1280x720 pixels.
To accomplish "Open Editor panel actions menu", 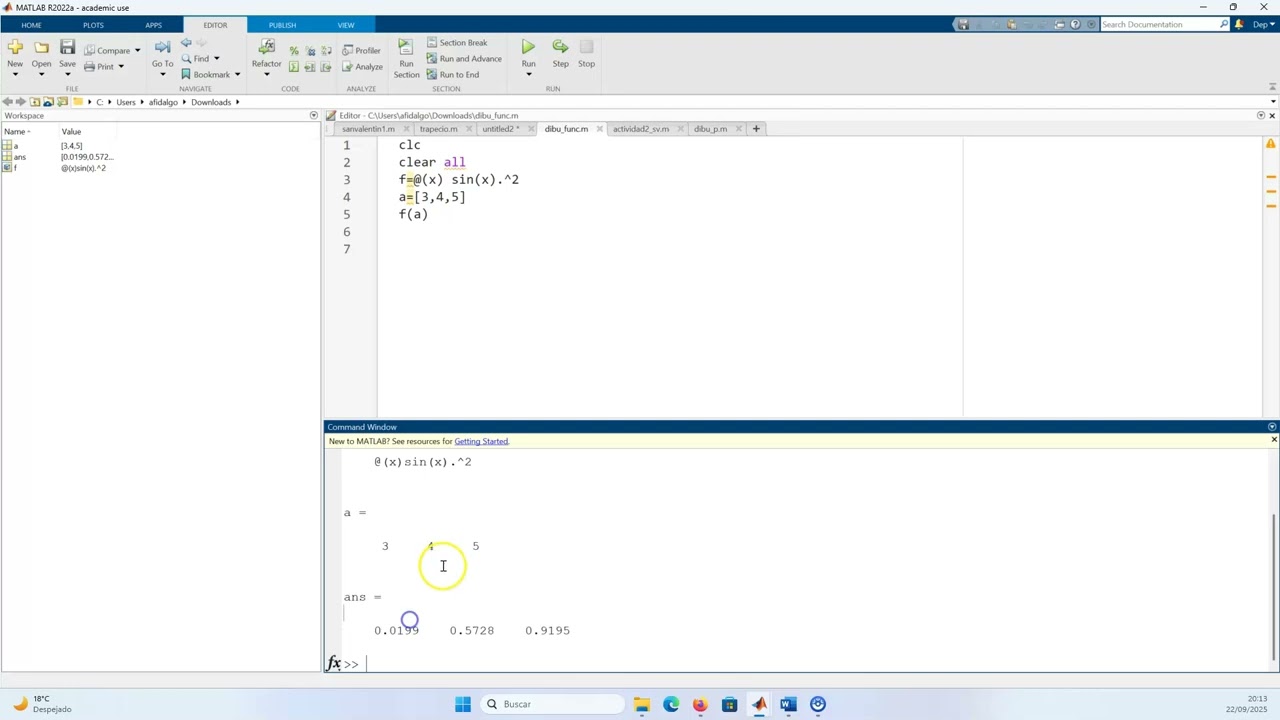I will pos(1260,115).
